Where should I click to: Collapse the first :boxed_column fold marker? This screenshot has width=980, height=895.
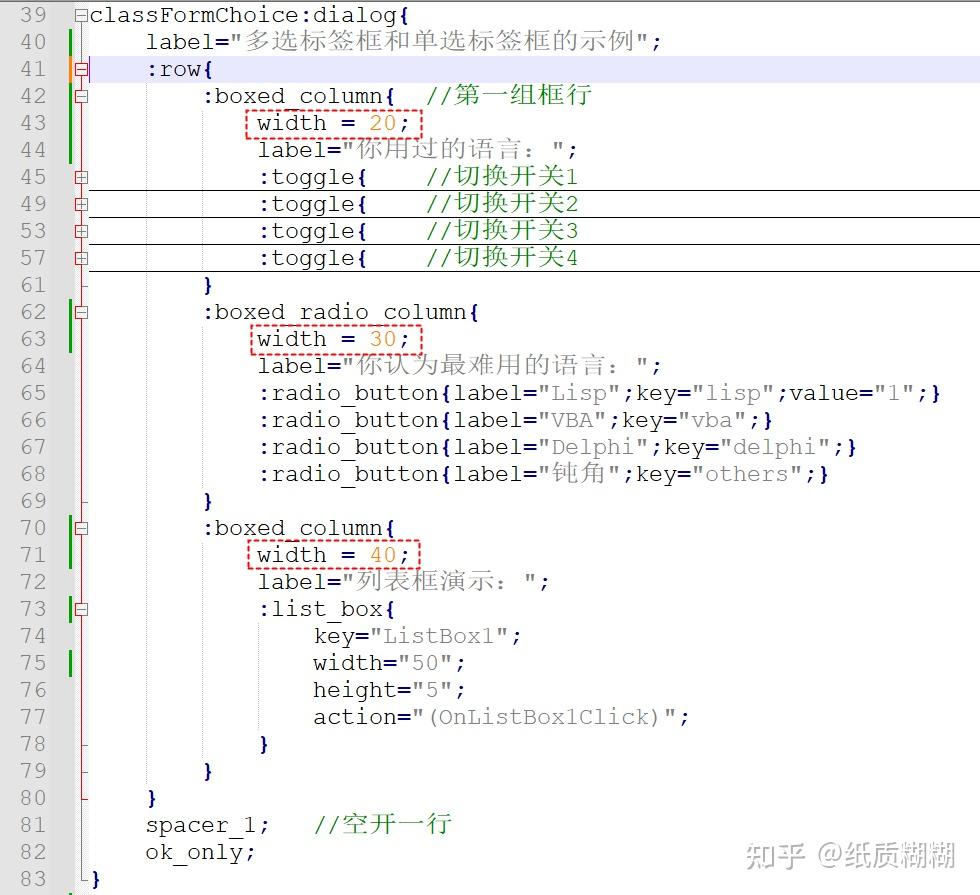[x=80, y=96]
